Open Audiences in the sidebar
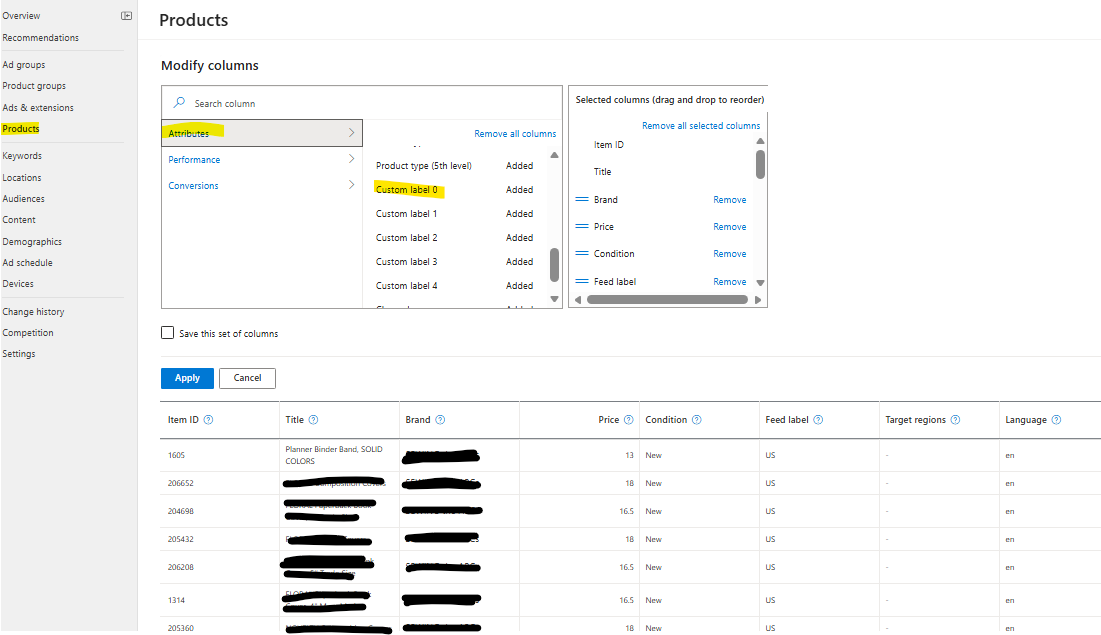This screenshot has width=1101, height=635. click(23, 199)
